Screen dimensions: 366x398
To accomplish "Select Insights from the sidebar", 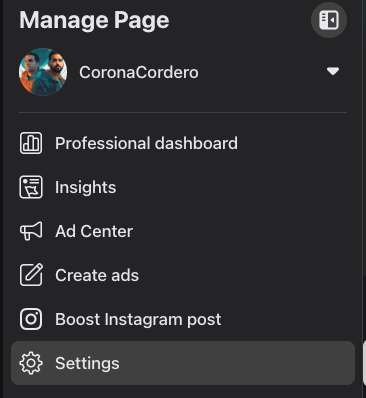I will 183,187.
